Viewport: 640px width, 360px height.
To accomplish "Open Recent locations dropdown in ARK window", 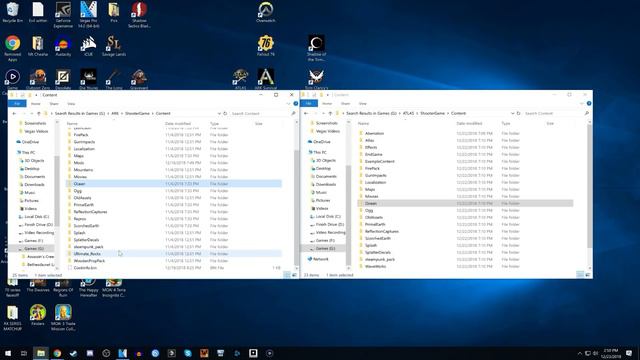I will 31,113.
